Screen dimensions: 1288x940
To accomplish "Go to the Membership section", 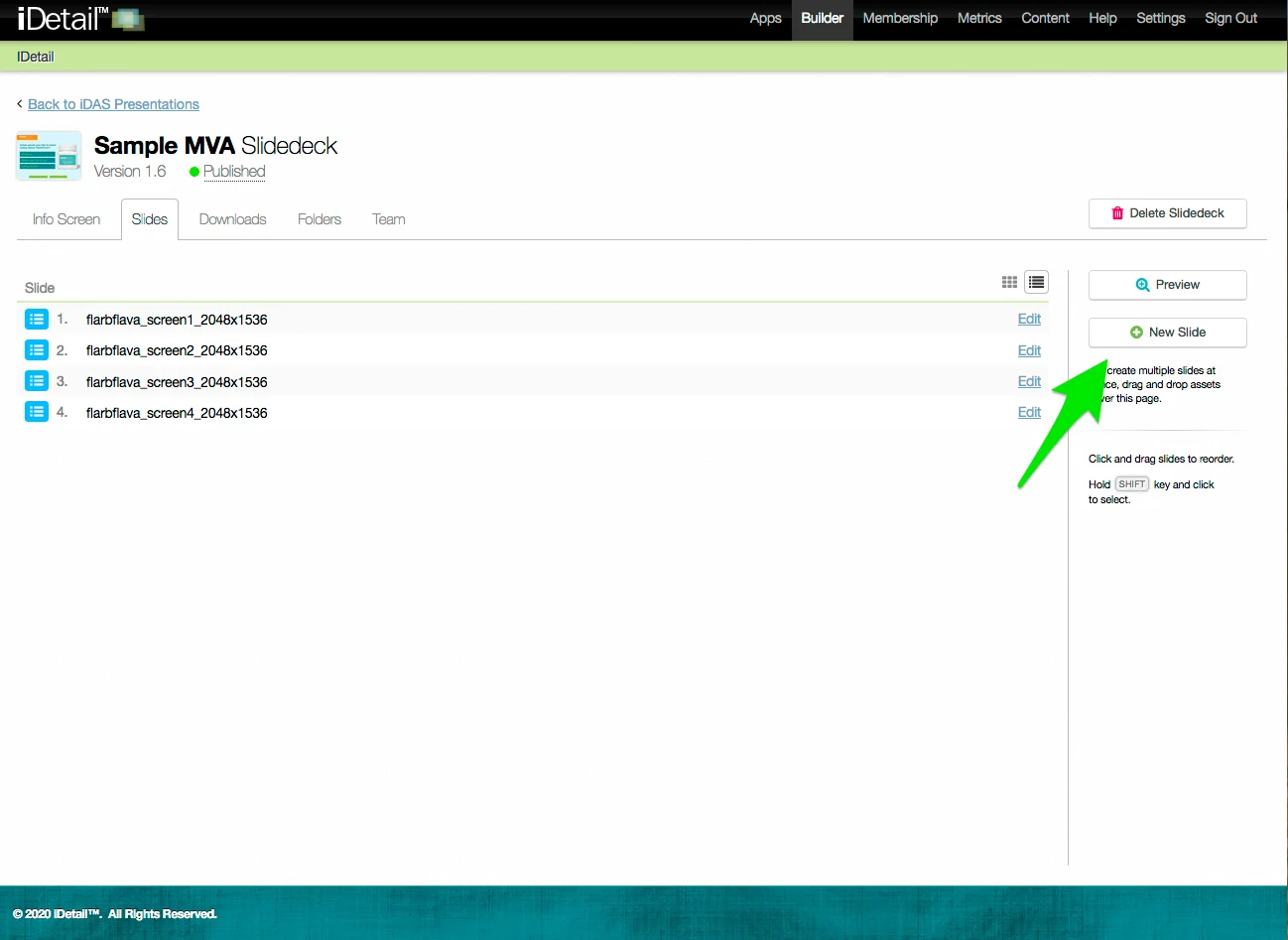I will click(x=900, y=18).
